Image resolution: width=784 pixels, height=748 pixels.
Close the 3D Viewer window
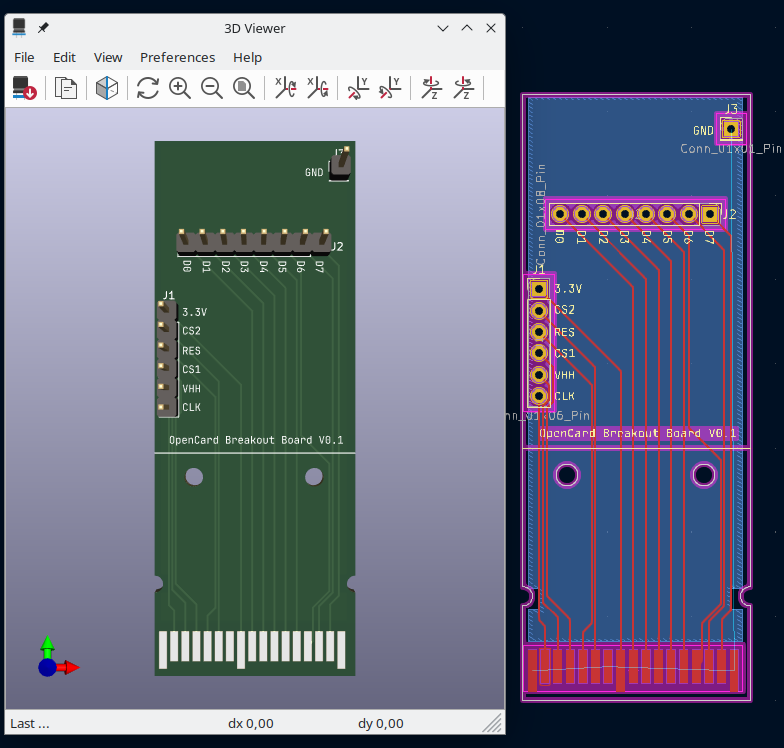coord(491,28)
